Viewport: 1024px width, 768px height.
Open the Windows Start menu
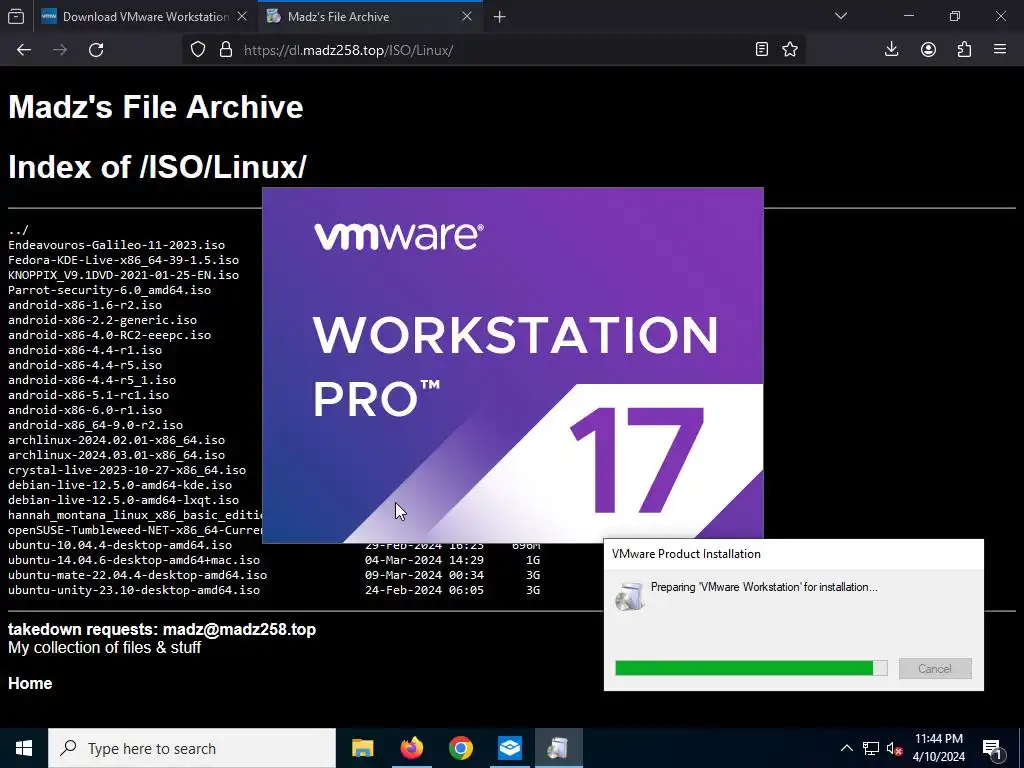tap(24, 748)
